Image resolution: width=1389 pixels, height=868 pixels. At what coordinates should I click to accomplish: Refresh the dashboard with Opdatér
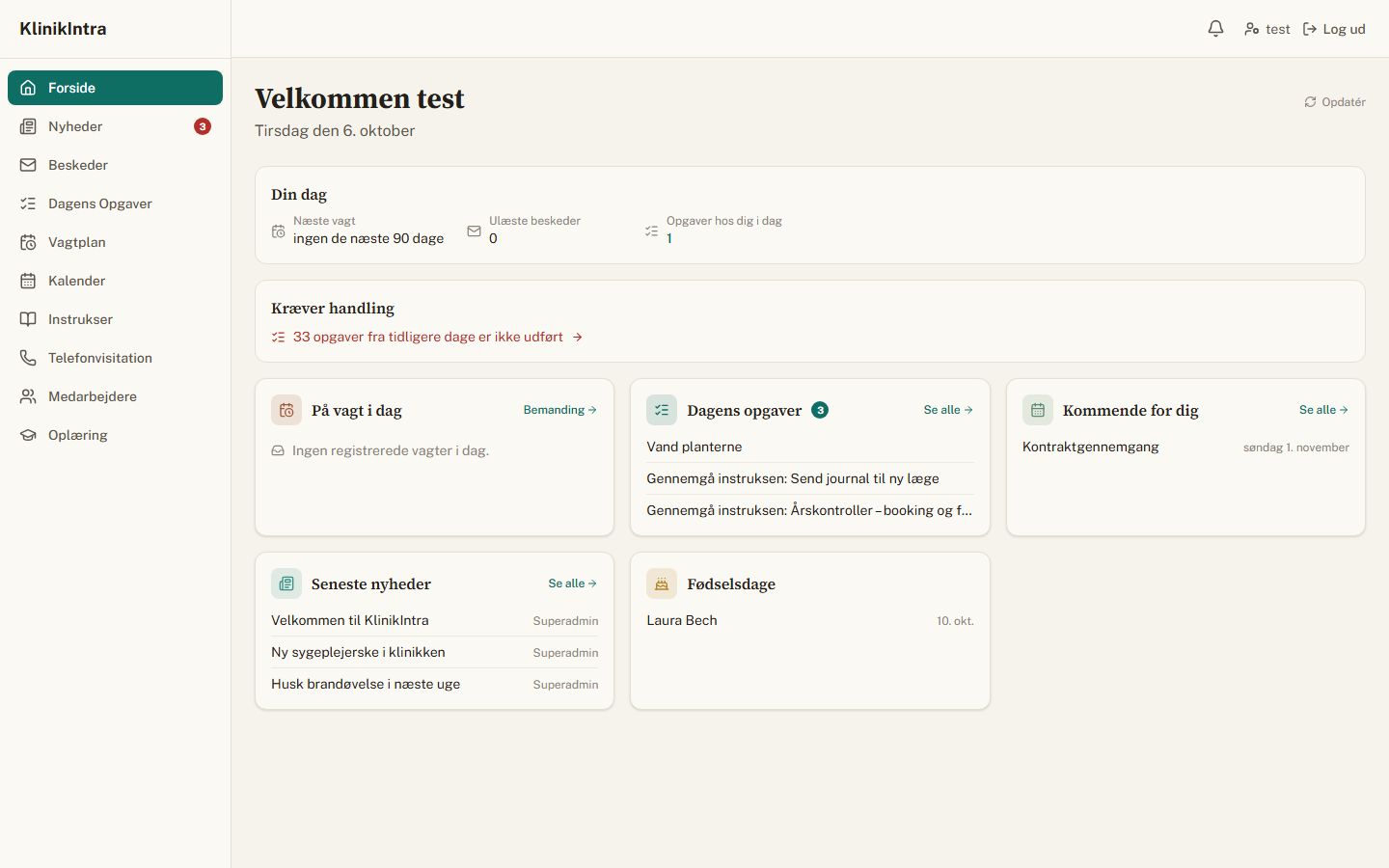[1335, 101]
